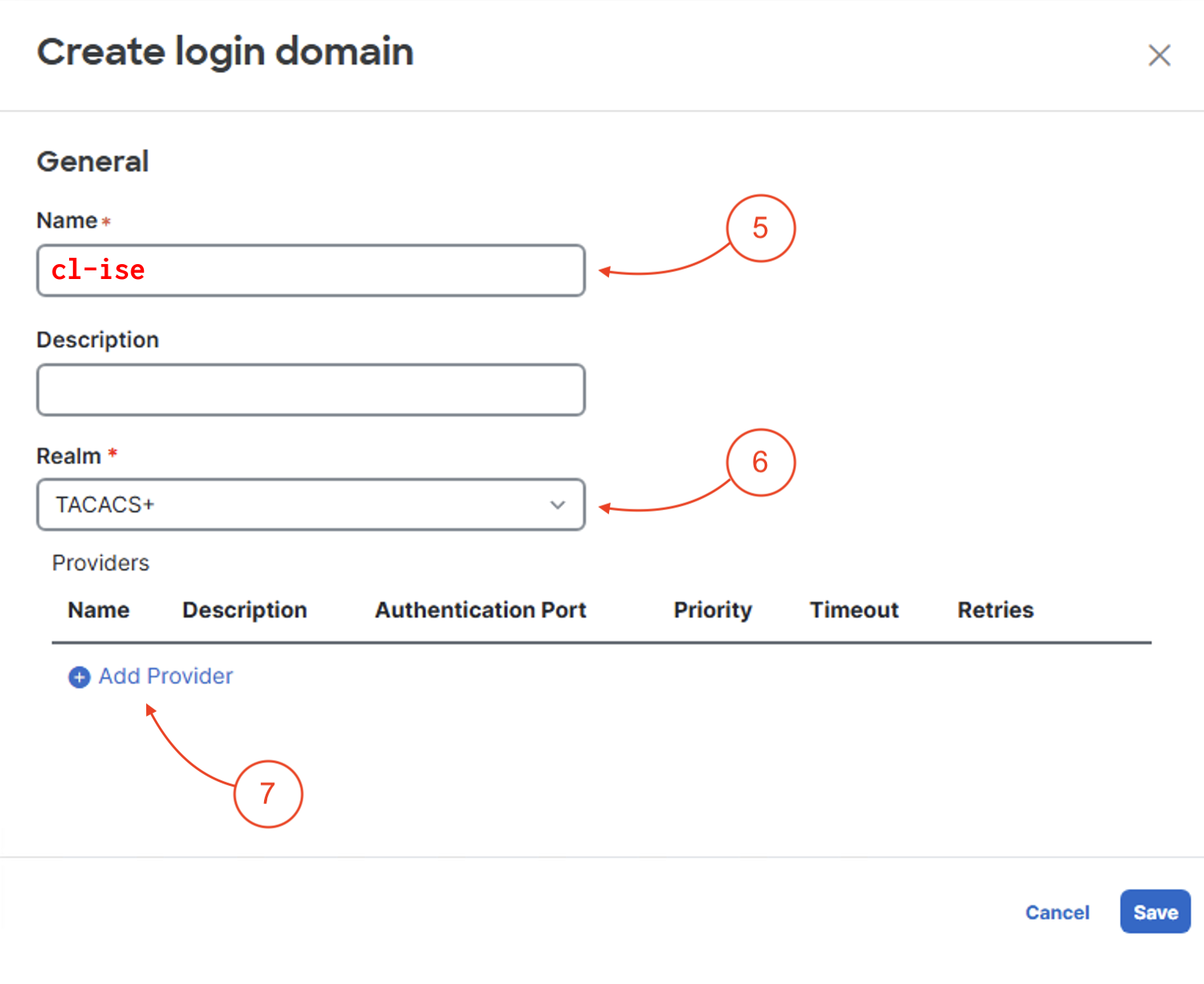Viewport: 1204px width, 984px height.
Task: Expand the Realm dropdown chevron arrow
Action: click(x=557, y=505)
